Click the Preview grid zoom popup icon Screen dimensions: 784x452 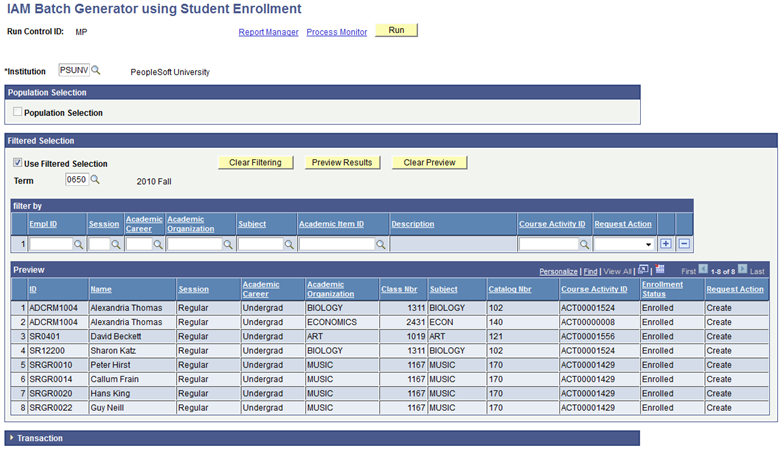[643, 270]
